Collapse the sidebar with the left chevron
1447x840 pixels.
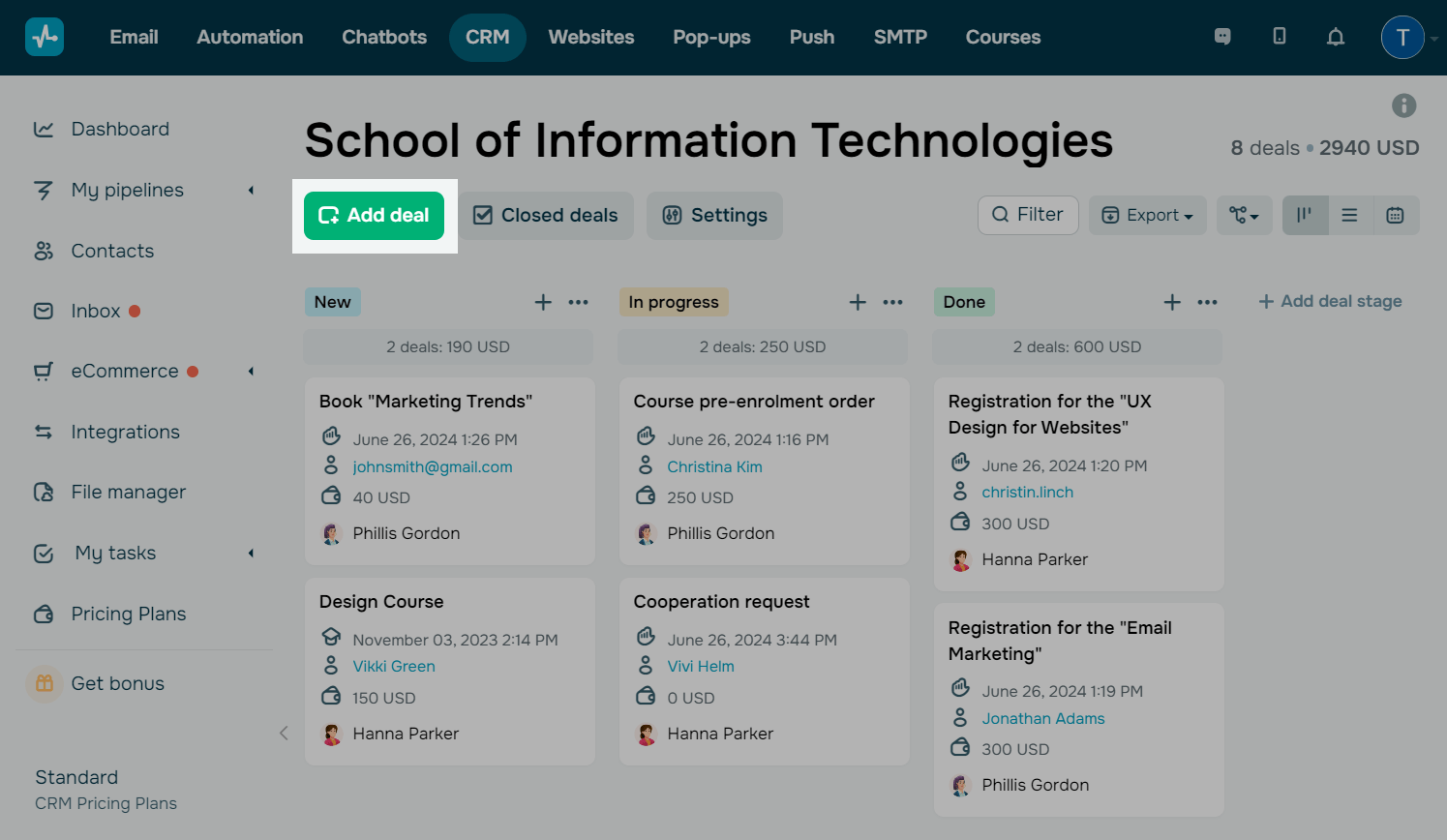(x=284, y=733)
